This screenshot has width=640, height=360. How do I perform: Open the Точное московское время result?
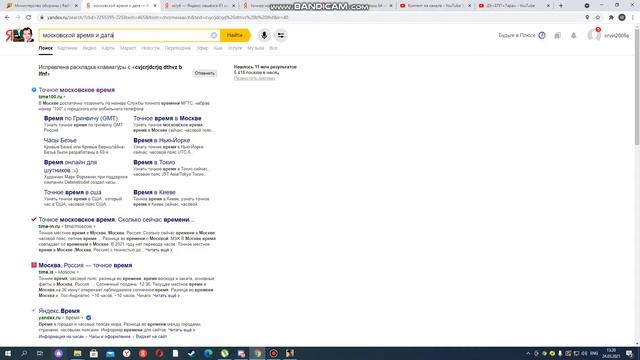(77, 90)
